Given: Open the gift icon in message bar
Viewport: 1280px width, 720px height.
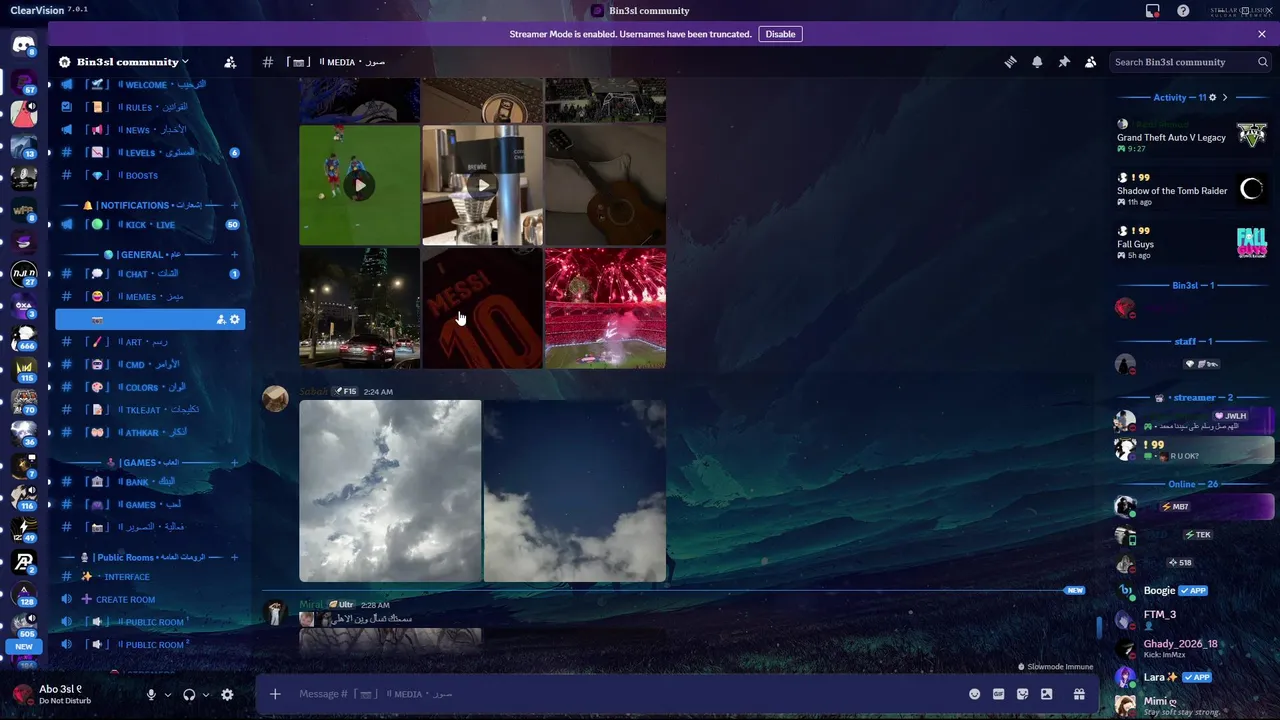Looking at the screenshot, I should tap(1079, 694).
